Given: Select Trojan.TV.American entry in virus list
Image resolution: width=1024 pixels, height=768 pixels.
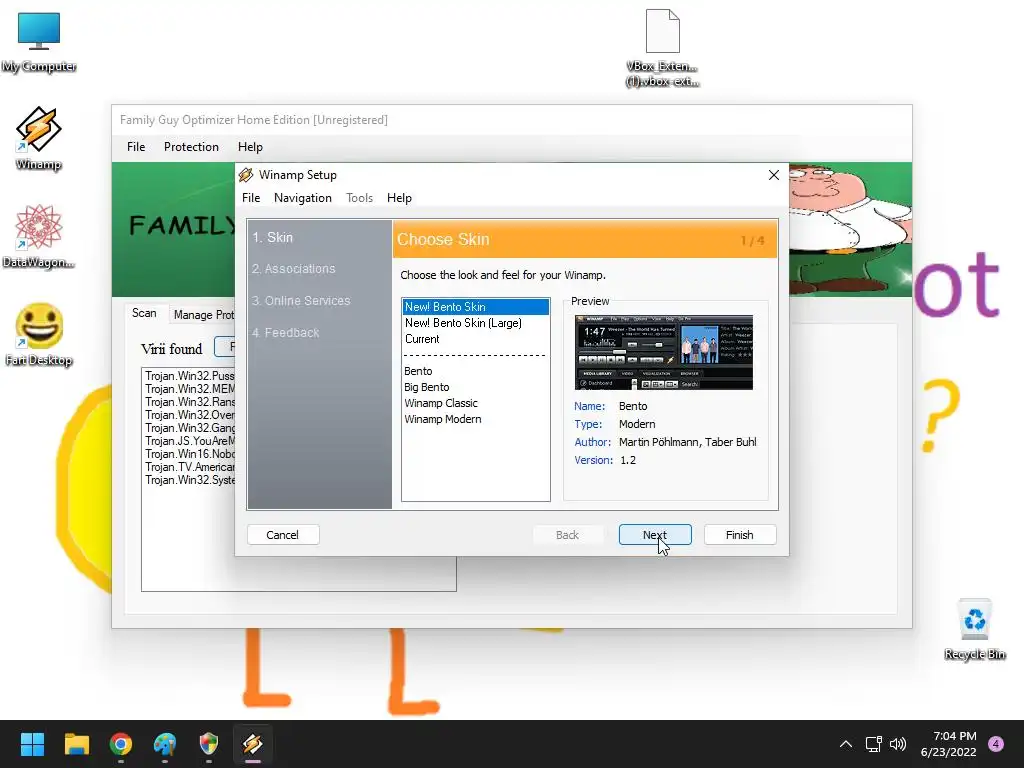Looking at the screenshot, I should tap(189, 467).
